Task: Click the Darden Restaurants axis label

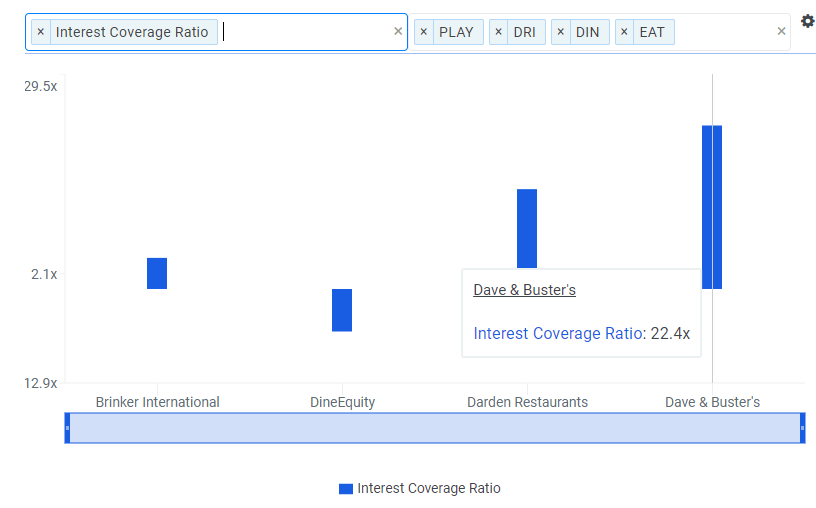Action: [x=527, y=402]
